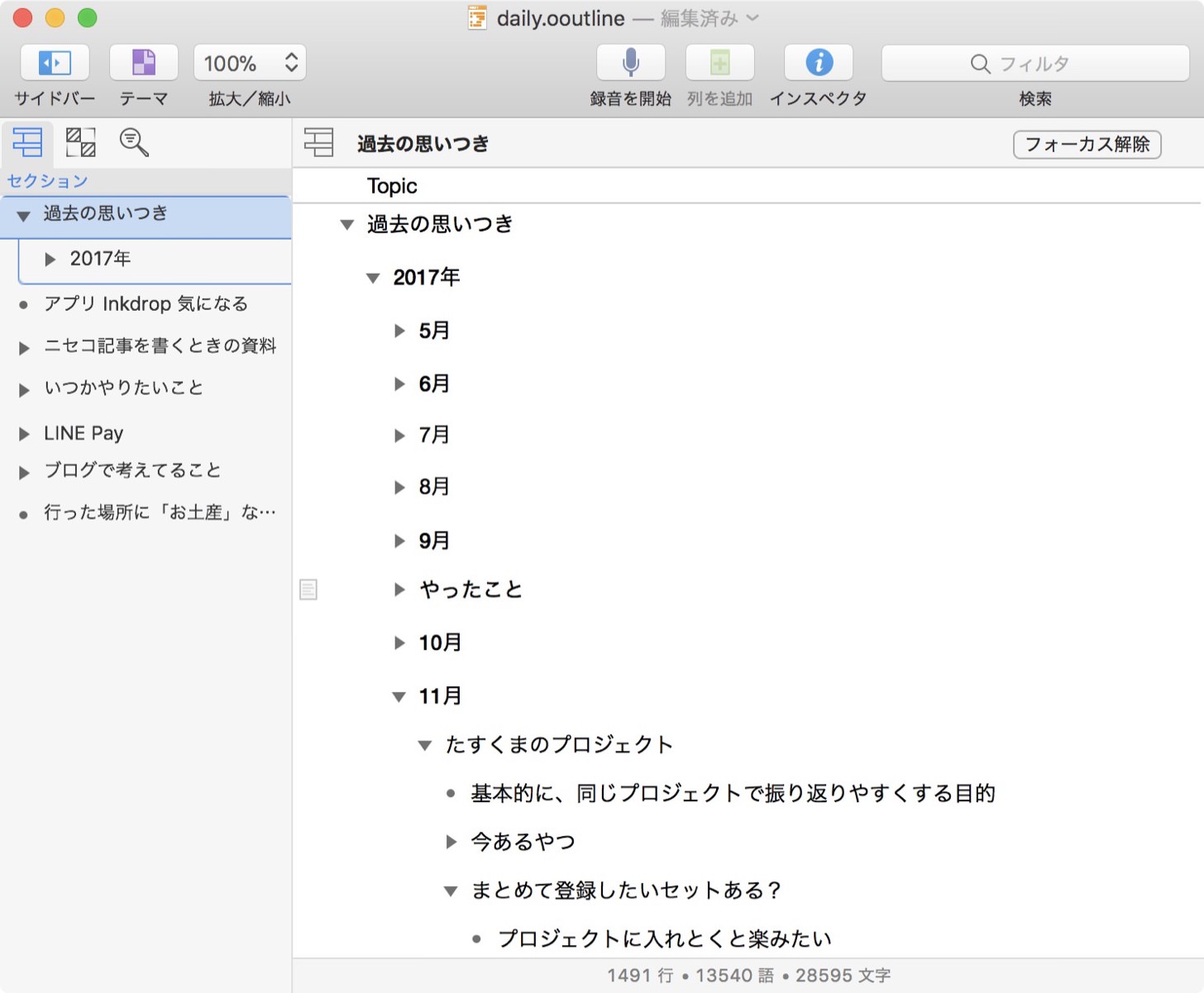
Task: Toggle the sidebar visibility
Action: 54,62
